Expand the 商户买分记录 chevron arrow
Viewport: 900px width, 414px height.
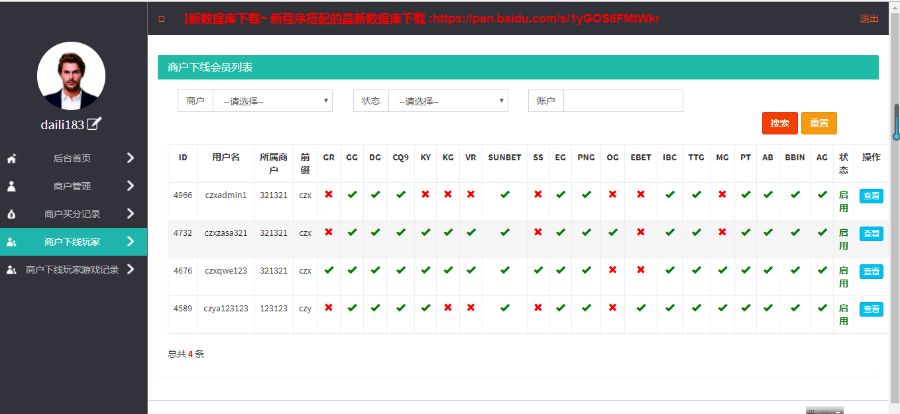pyautogui.click(x=130, y=214)
